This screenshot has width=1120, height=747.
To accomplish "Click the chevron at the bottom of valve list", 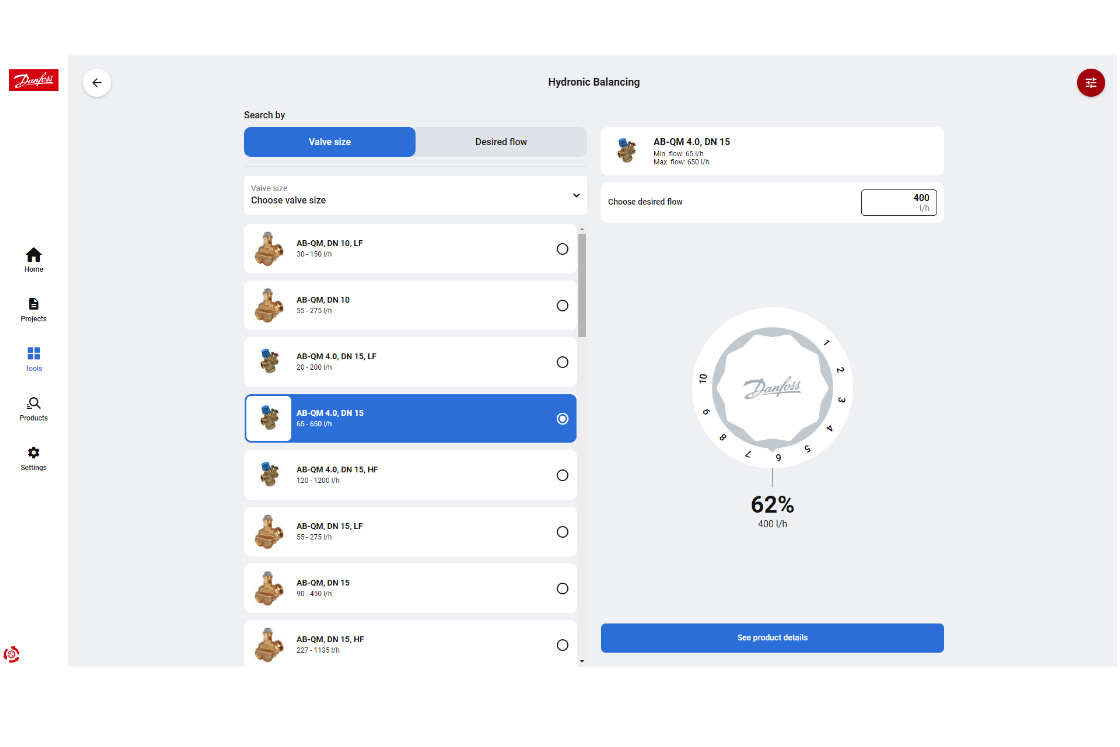I will [581, 661].
